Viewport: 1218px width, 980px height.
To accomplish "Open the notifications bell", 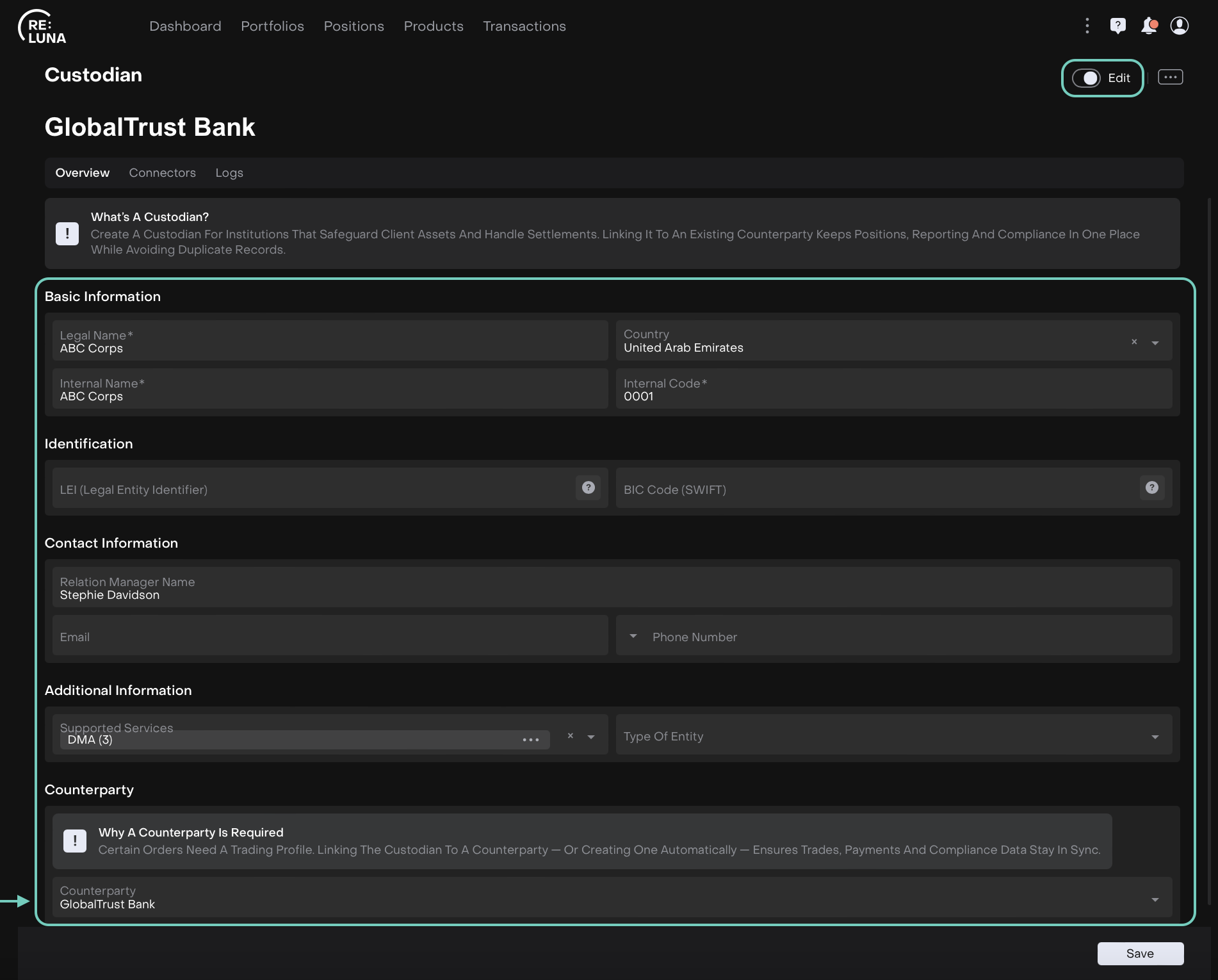I will [1149, 26].
